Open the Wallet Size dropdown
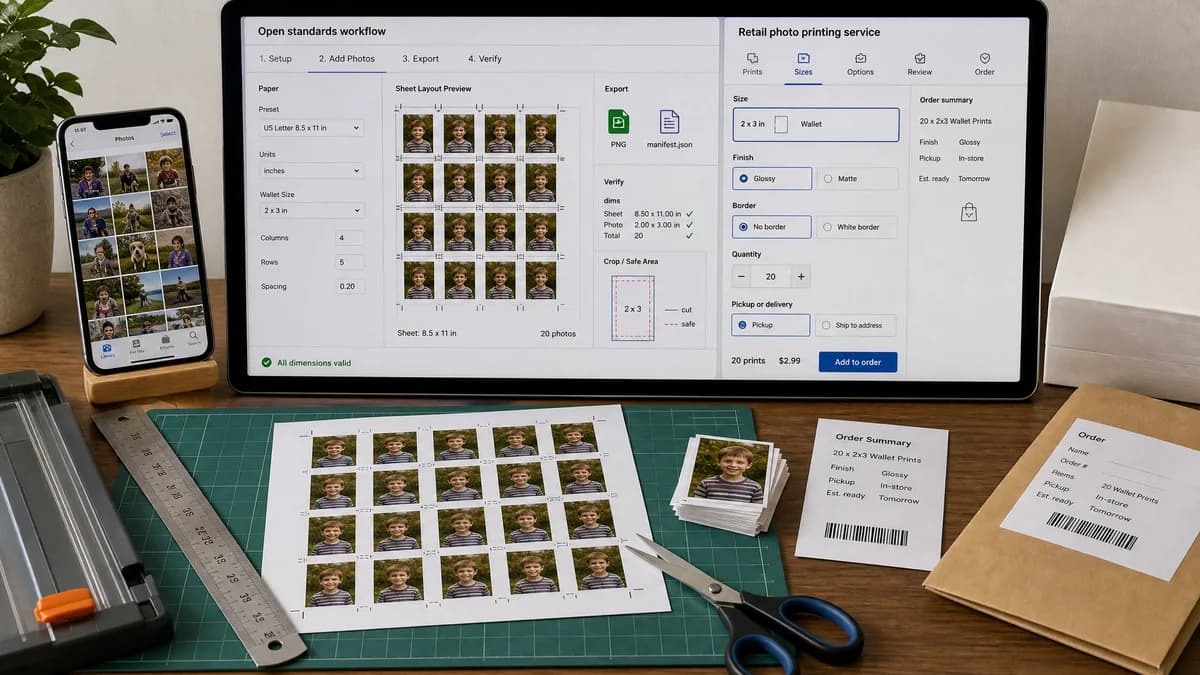 coord(311,211)
